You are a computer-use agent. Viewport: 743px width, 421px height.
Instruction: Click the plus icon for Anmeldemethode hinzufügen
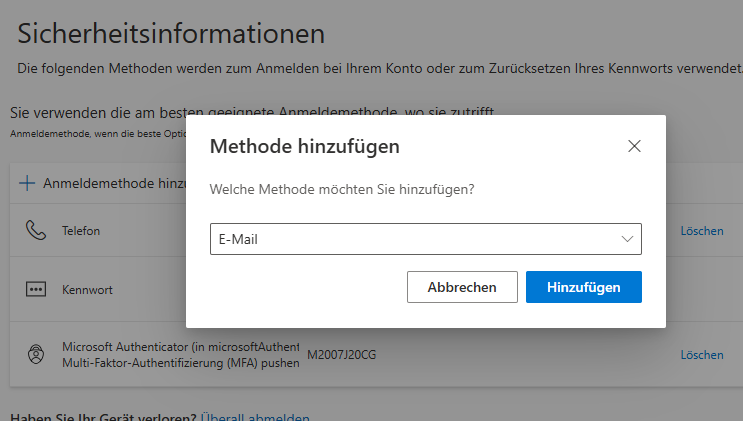tap(26, 183)
